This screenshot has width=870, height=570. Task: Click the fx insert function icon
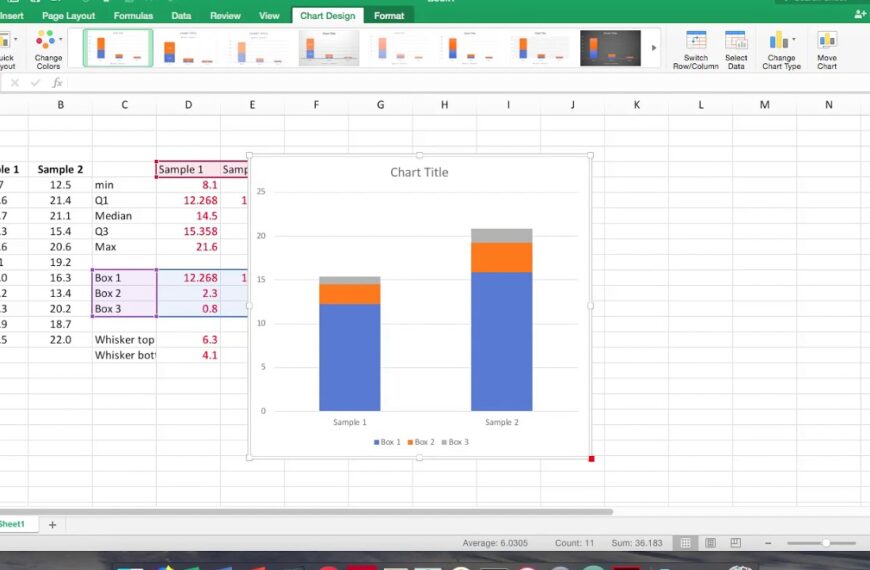(57, 83)
